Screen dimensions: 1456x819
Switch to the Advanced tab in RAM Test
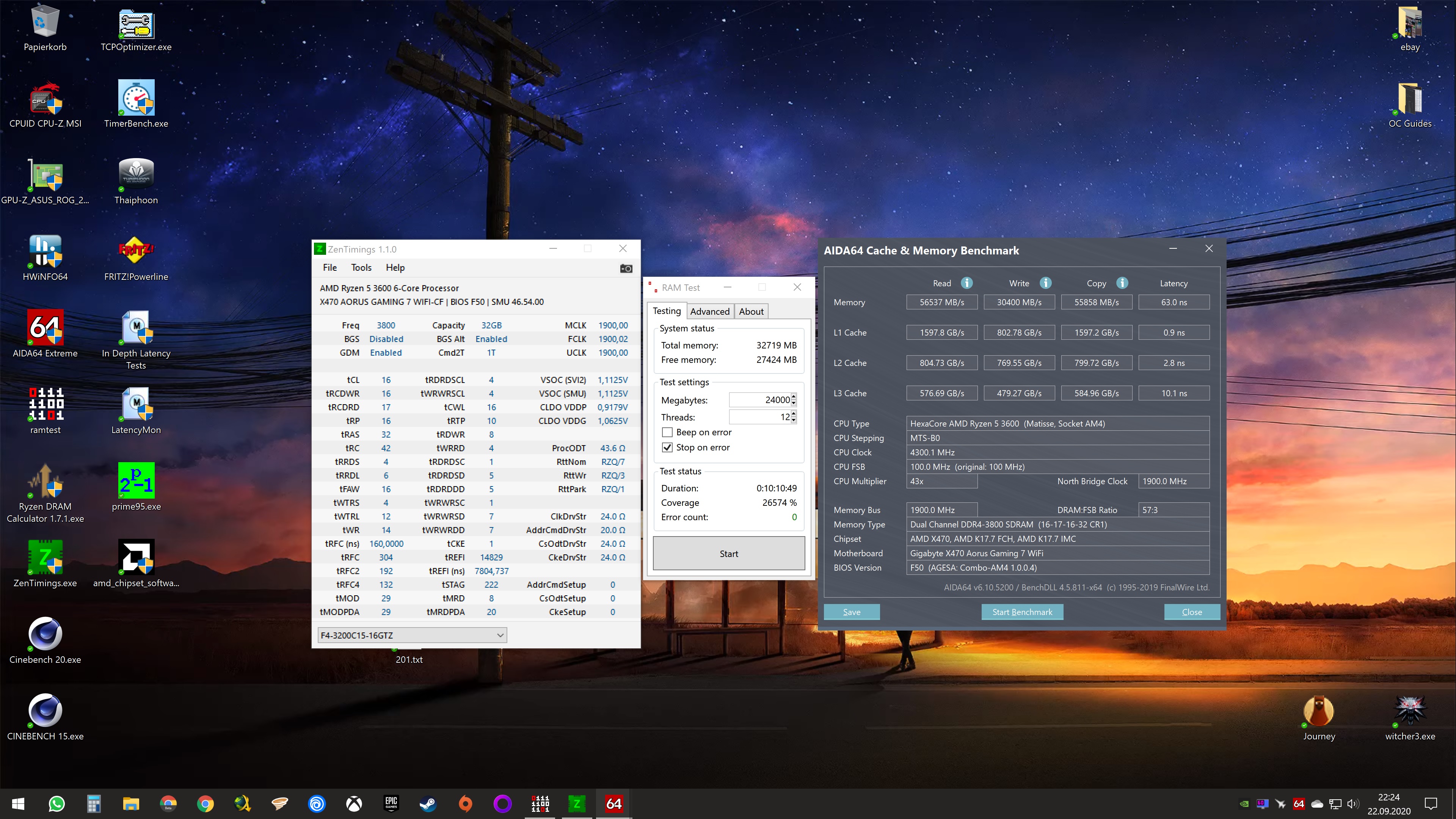tap(710, 311)
